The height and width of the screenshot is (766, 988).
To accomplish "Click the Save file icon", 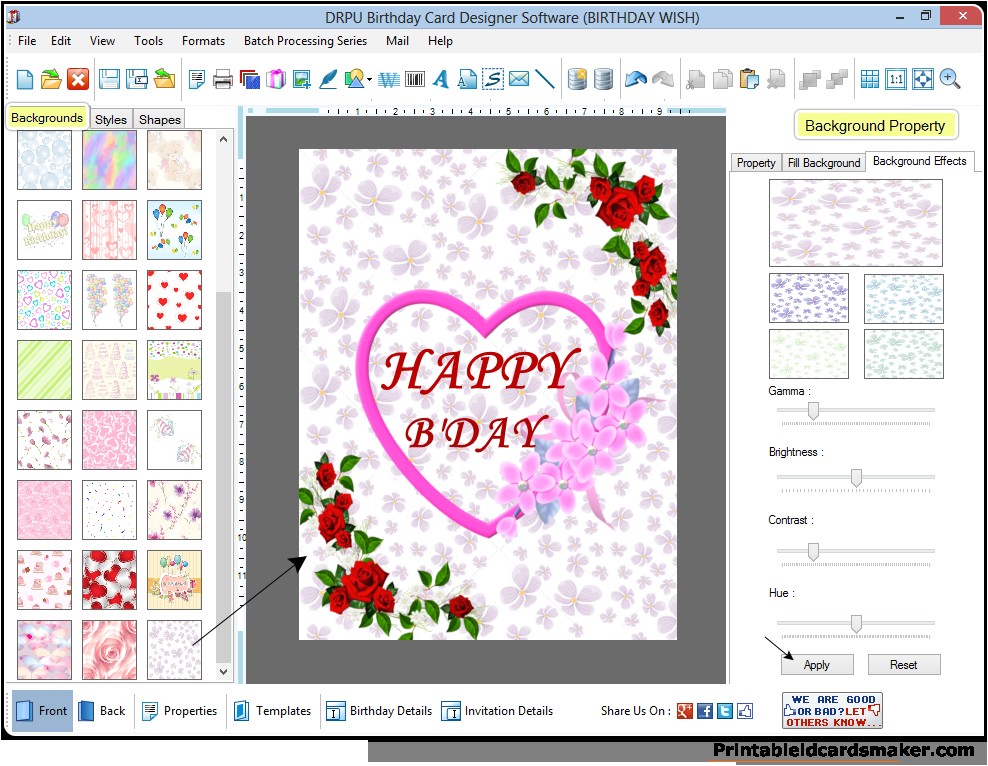I will pyautogui.click(x=110, y=78).
